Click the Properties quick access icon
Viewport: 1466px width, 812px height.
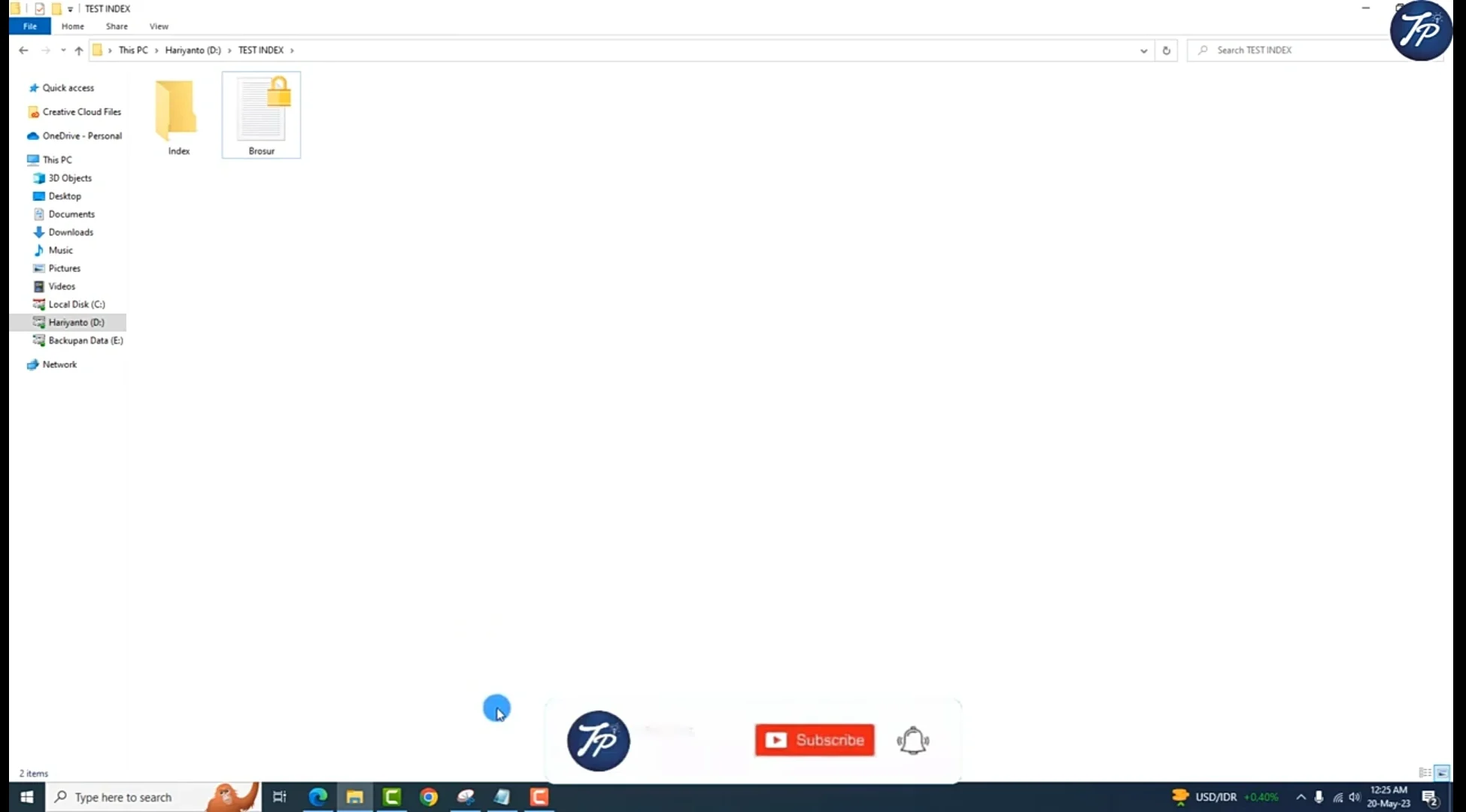coord(40,9)
